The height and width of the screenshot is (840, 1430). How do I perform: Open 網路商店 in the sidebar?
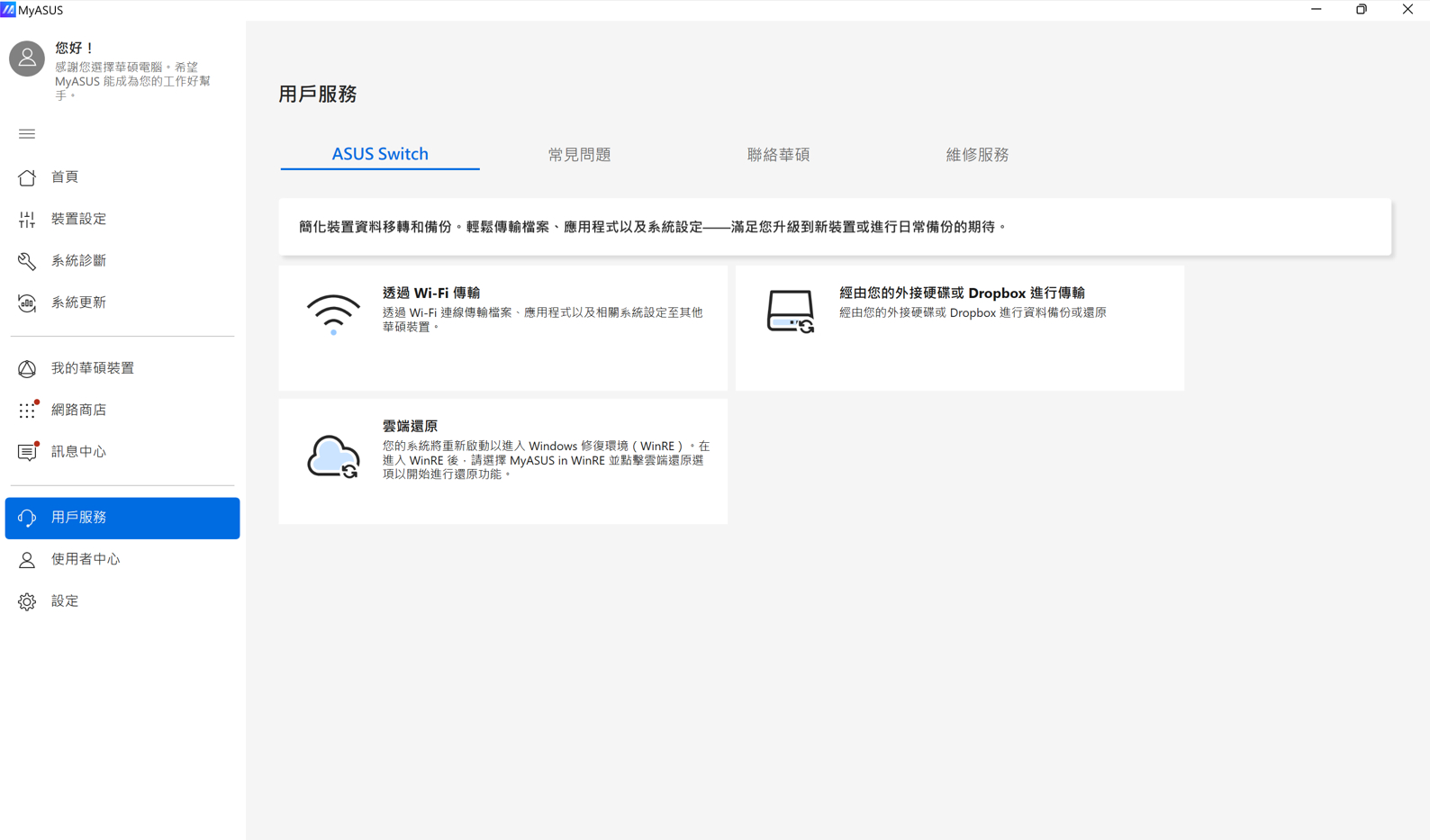tap(122, 411)
